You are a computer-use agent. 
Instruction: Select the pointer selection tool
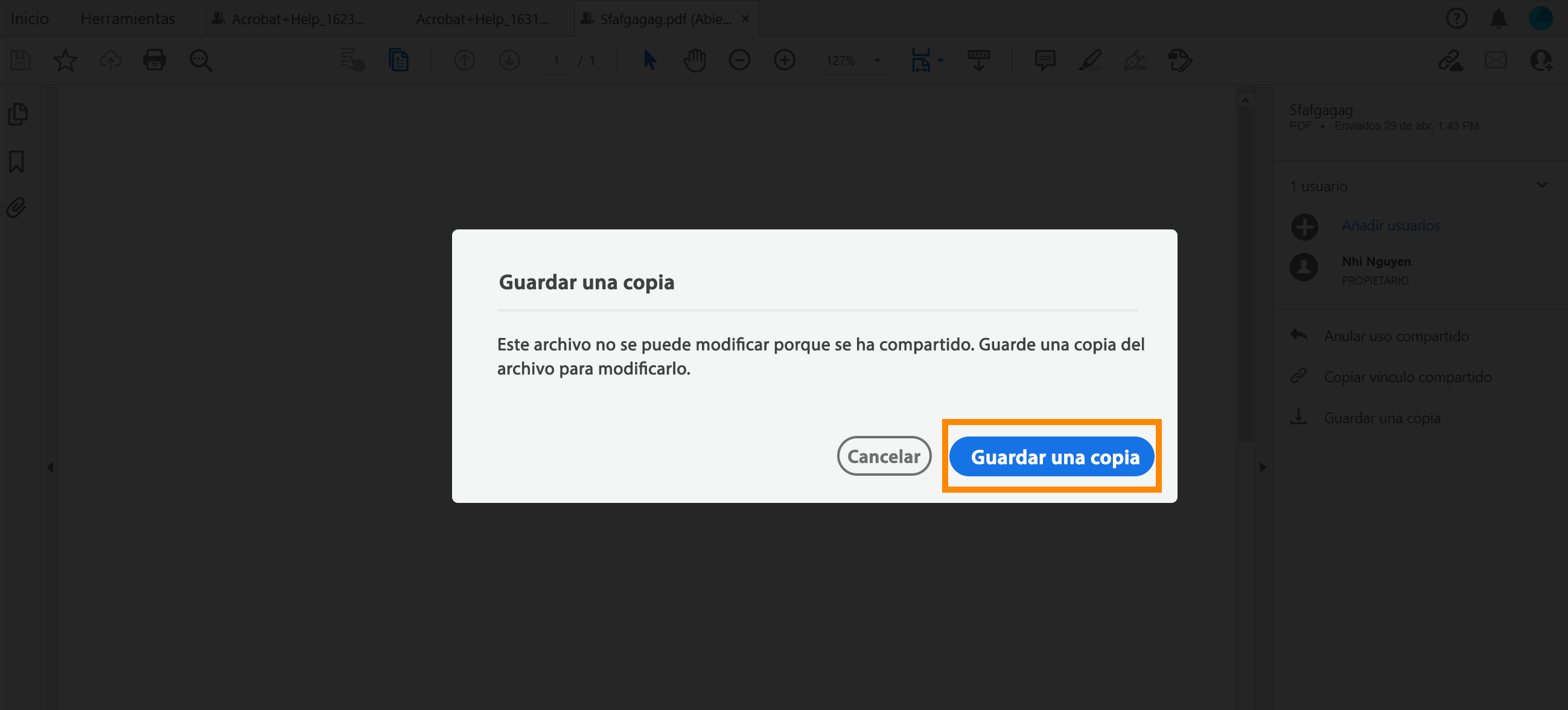click(649, 60)
